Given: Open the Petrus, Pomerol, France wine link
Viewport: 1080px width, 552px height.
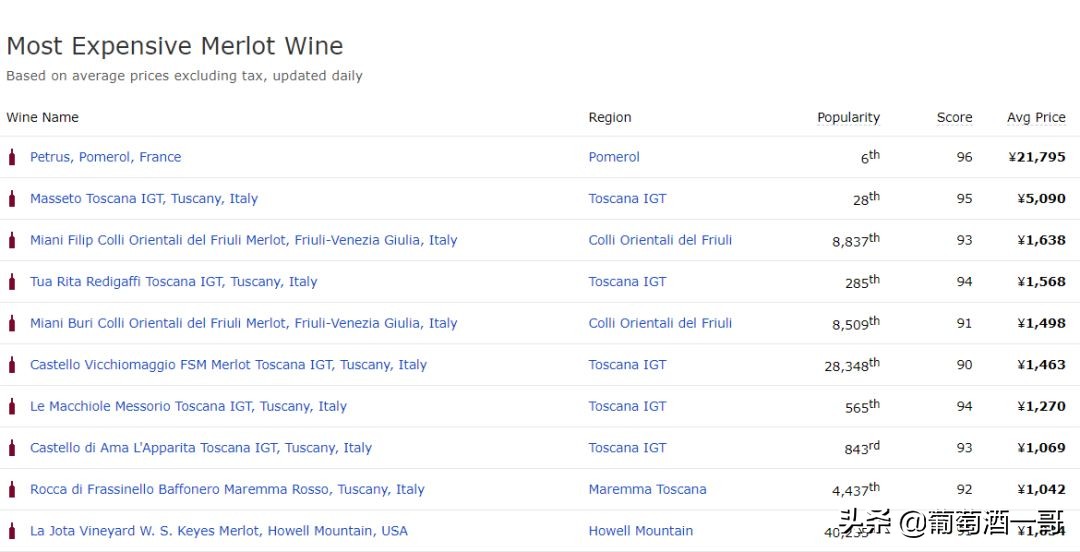Looking at the screenshot, I should 105,157.
